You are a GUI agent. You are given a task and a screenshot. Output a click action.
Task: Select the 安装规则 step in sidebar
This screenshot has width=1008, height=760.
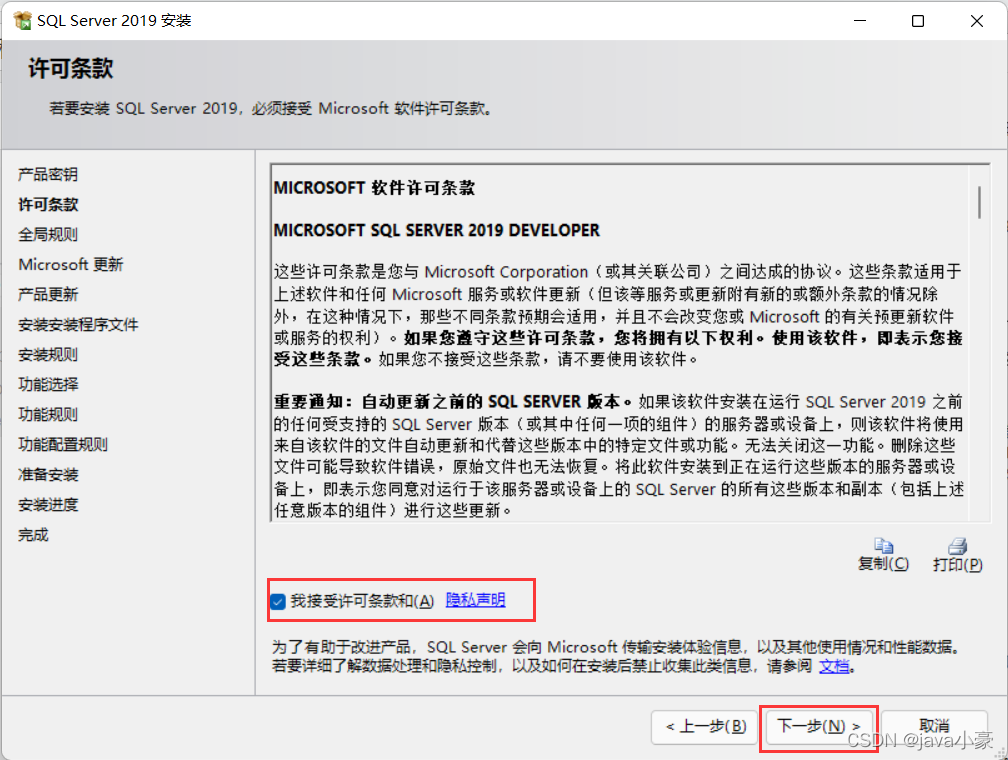coord(48,355)
